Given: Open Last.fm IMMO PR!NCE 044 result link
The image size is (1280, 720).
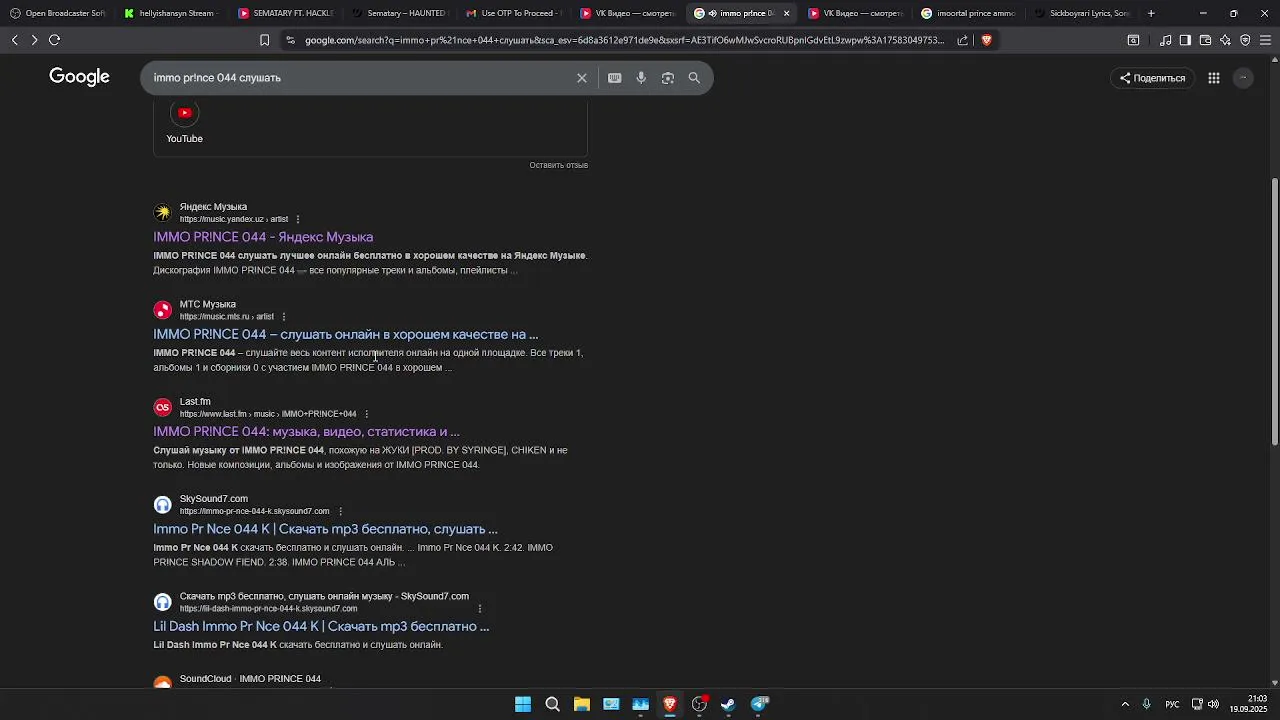Looking at the screenshot, I should point(306,431).
